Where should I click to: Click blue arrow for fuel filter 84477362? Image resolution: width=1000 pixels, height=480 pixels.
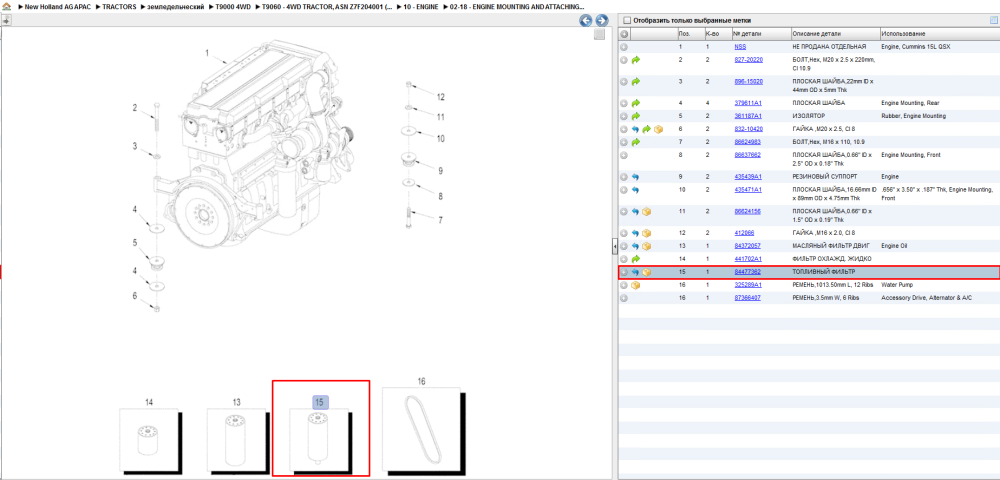(636, 272)
